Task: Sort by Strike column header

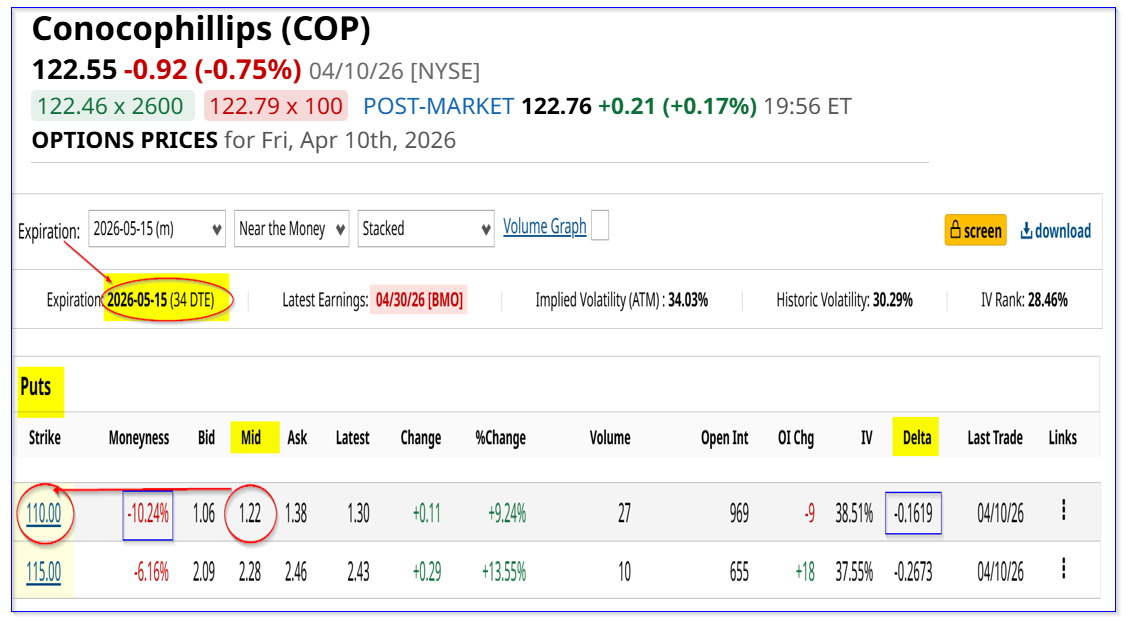Action: 44,437
